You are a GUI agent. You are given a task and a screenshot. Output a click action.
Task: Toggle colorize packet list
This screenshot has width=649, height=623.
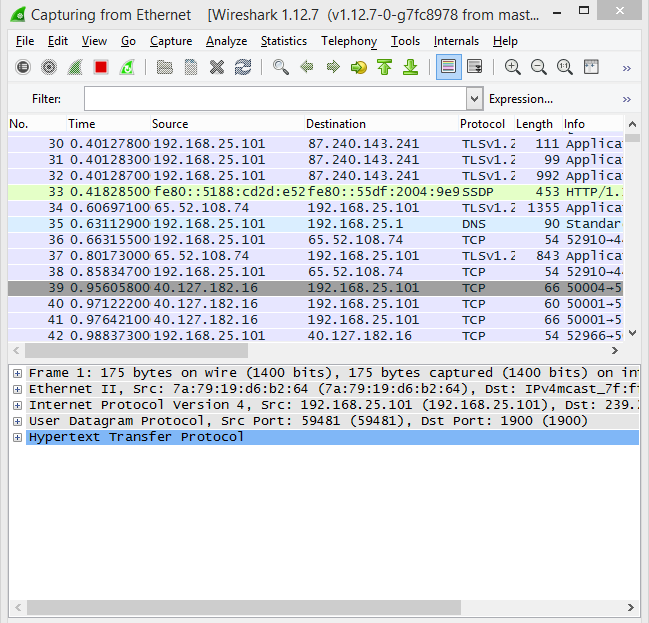449,67
